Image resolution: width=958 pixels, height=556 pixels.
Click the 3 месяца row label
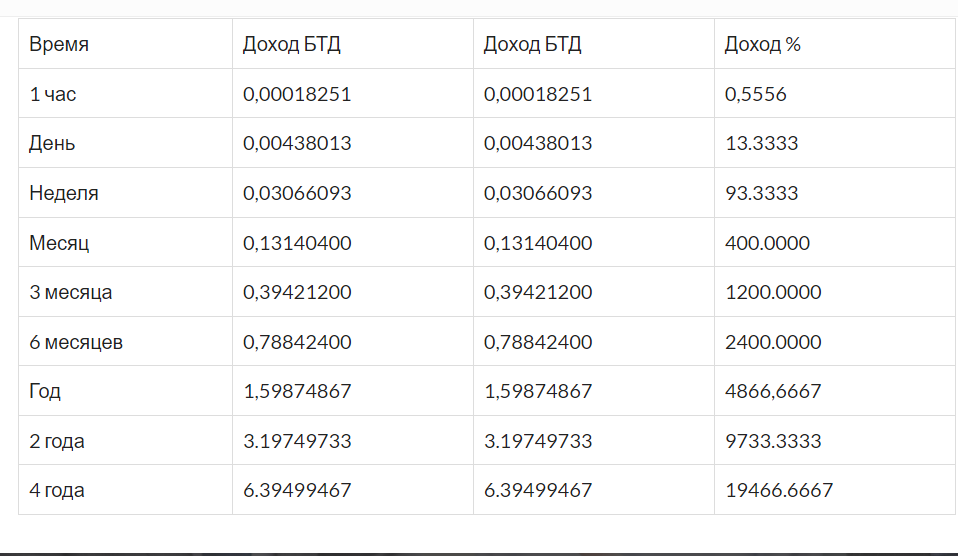(71, 293)
